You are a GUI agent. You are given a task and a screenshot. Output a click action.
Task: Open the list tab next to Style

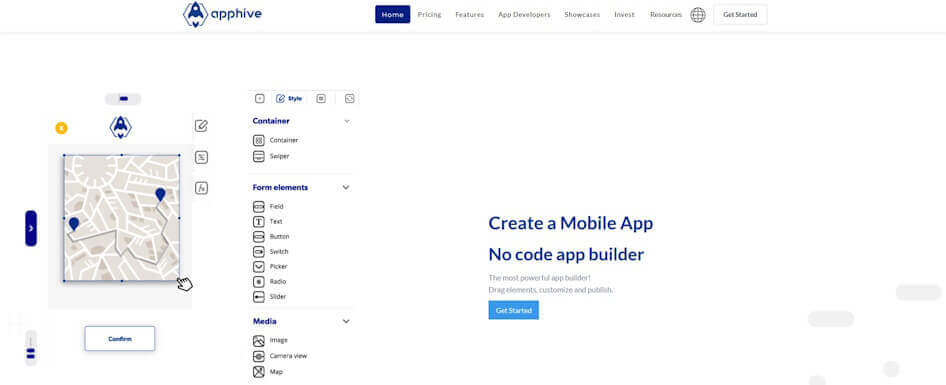321,99
